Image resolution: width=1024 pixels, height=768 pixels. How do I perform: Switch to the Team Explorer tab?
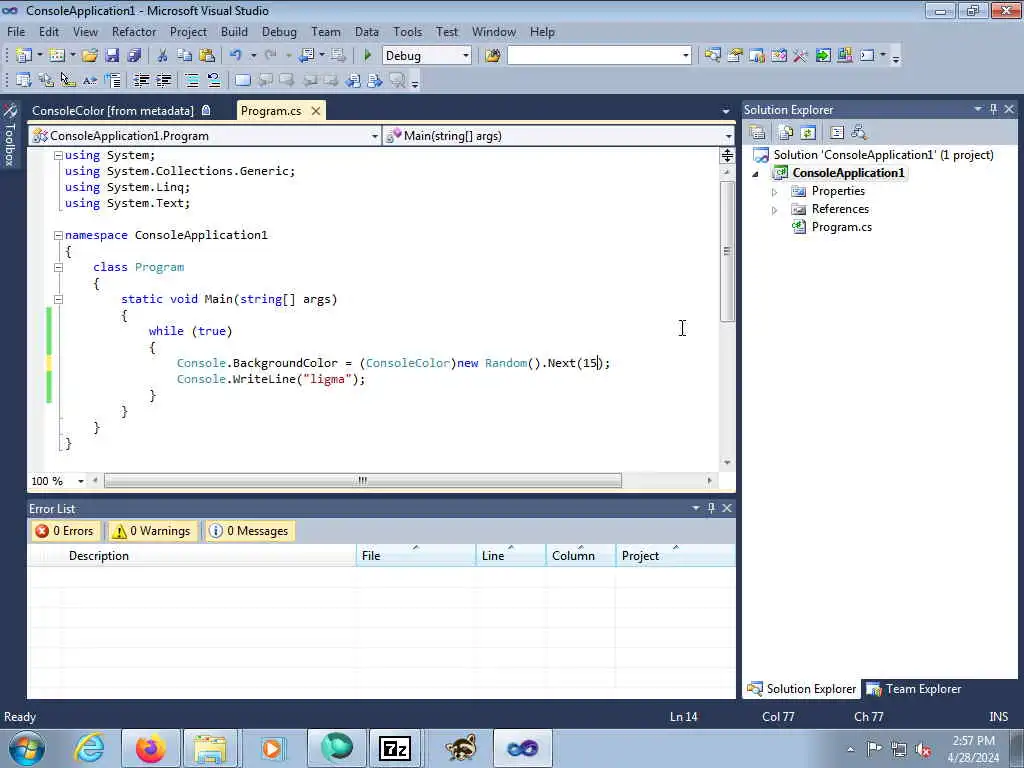coord(914,689)
